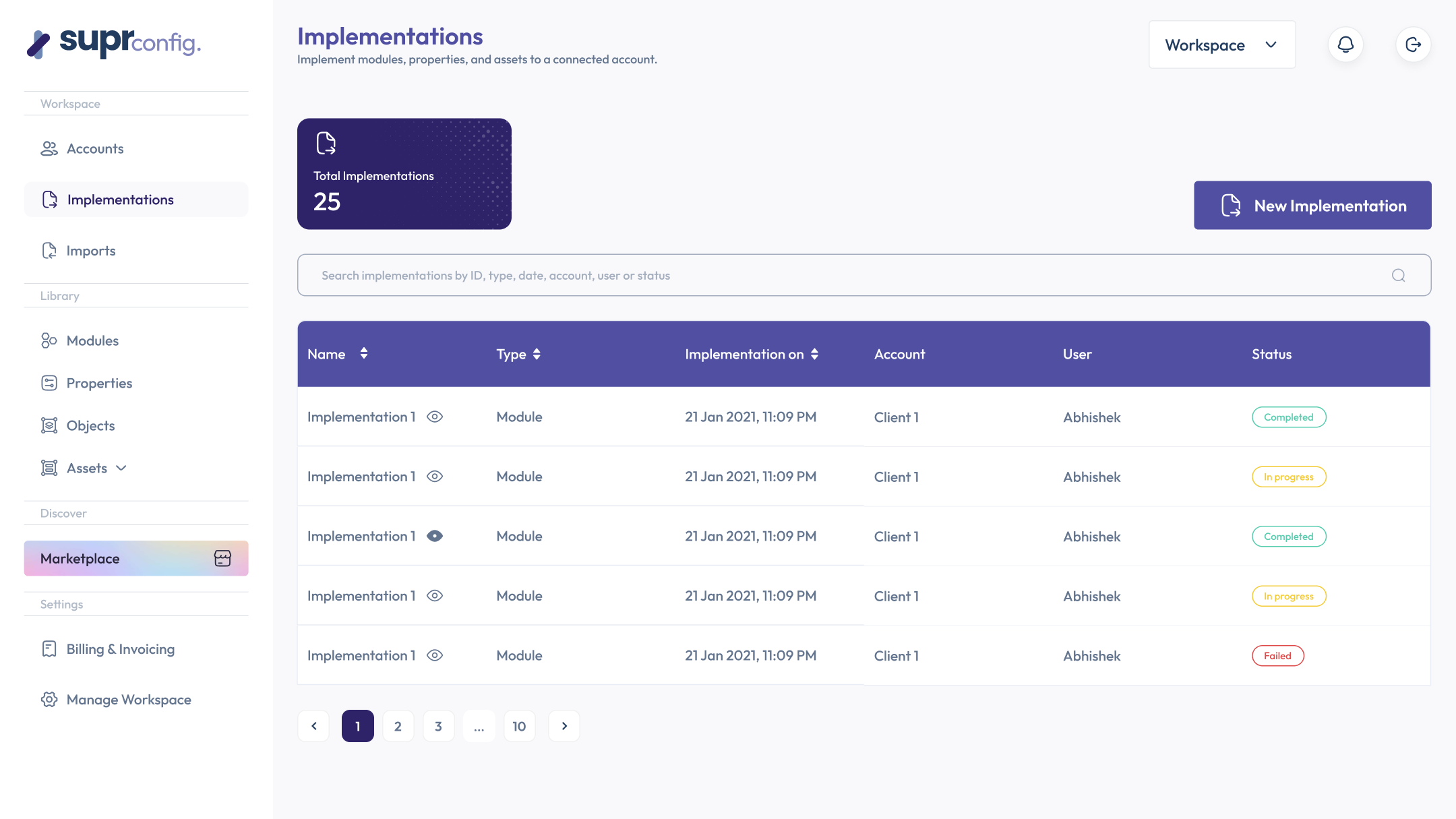Screen dimensions: 1456x819
Task: Expand the Assets submenu chevron
Action: click(121, 468)
